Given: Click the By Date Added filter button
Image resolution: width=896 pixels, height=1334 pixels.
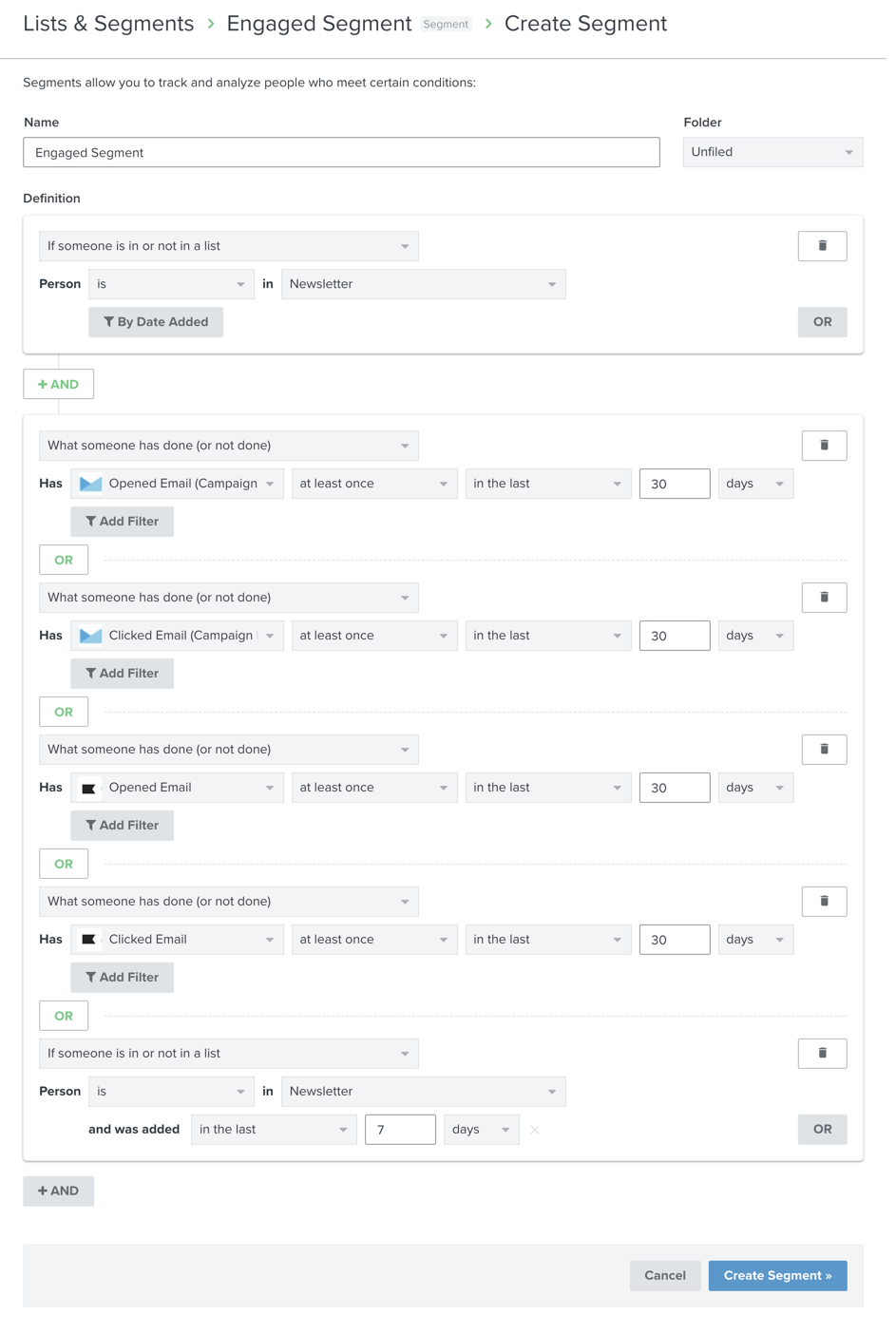Looking at the screenshot, I should point(155,321).
